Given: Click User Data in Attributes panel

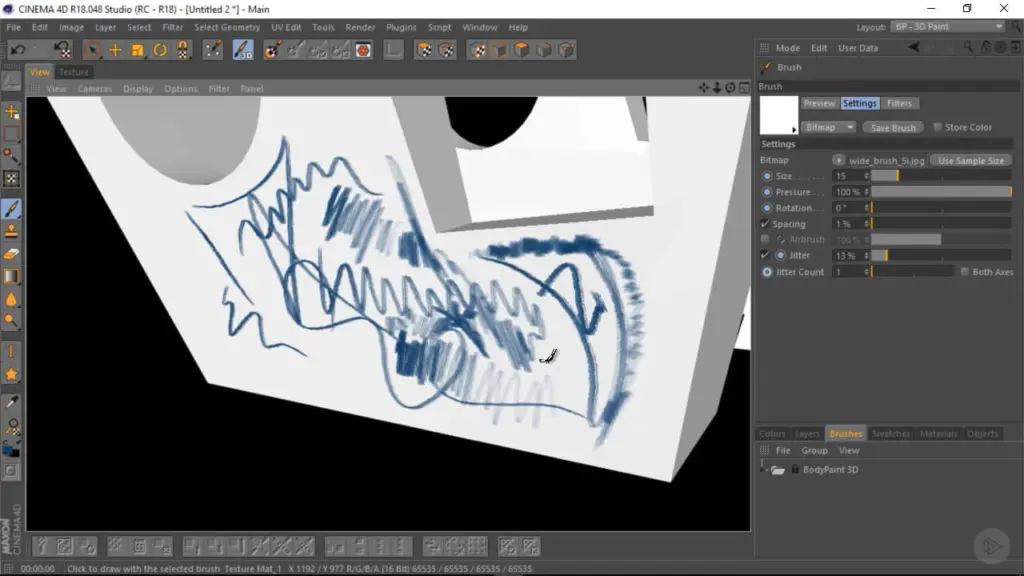Looking at the screenshot, I should pos(858,48).
